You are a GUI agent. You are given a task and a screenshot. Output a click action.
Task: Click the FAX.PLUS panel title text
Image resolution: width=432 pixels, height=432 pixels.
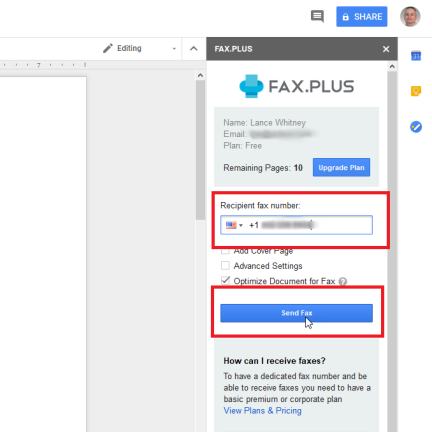click(233, 49)
